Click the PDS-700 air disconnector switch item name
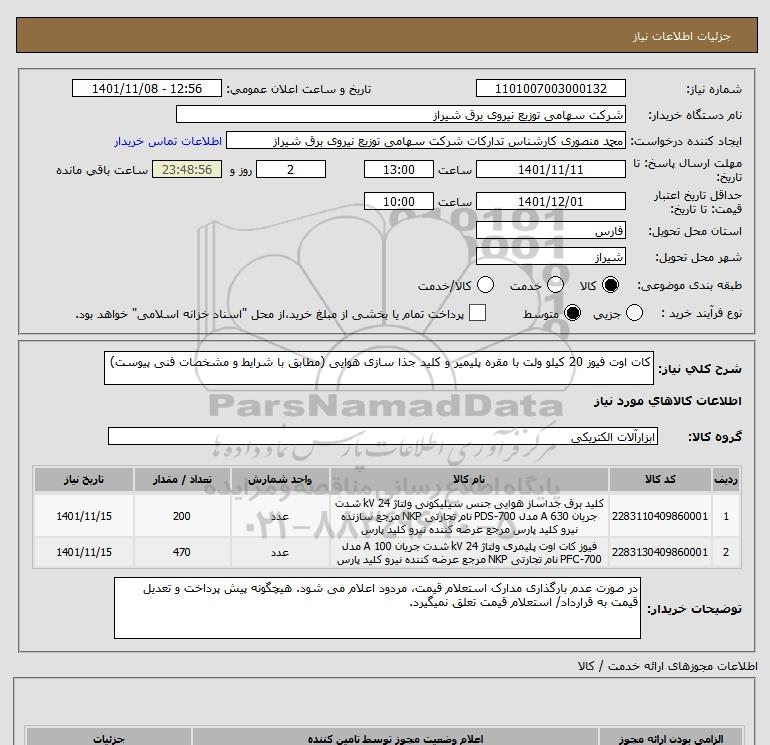Viewport: 770px width, 745px height. 469,516
